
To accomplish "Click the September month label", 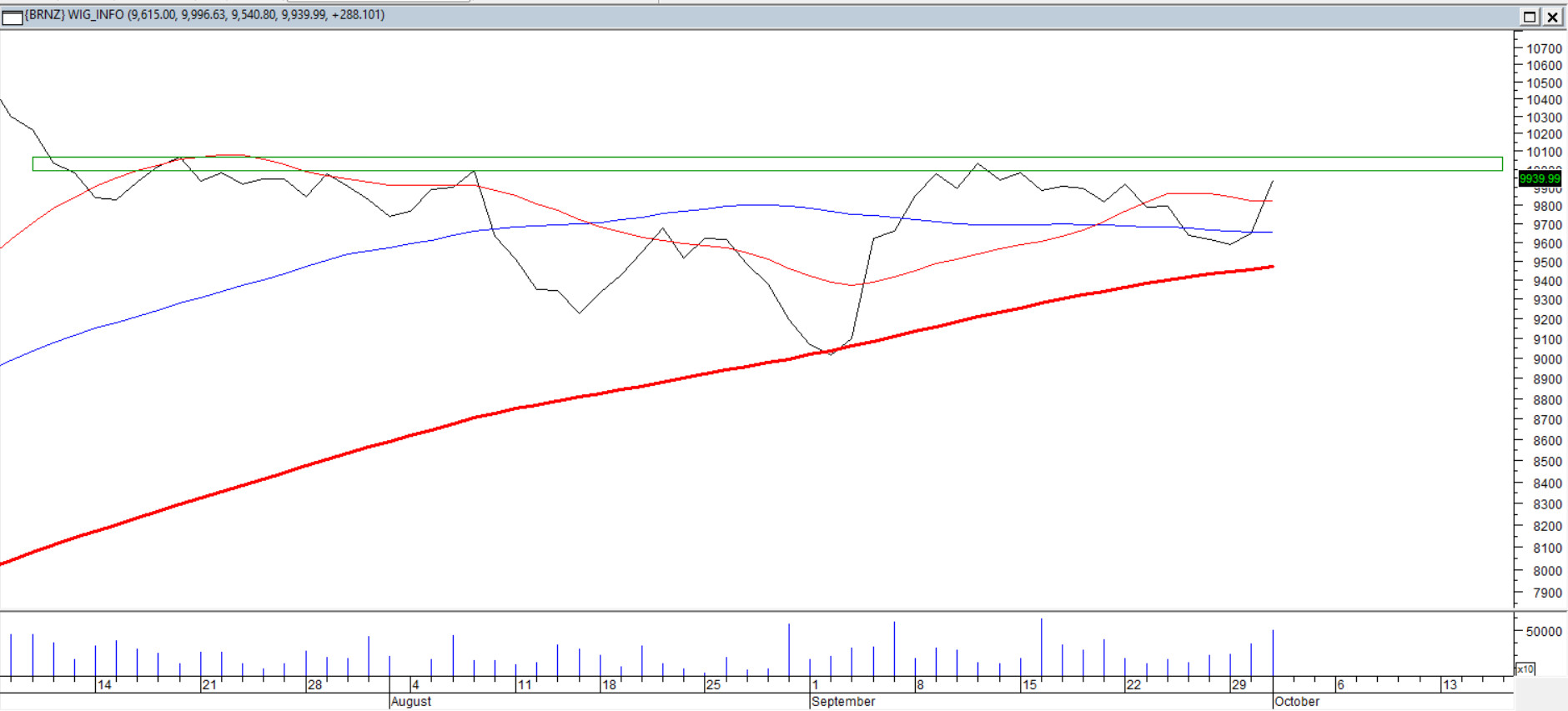I will click(x=843, y=702).
